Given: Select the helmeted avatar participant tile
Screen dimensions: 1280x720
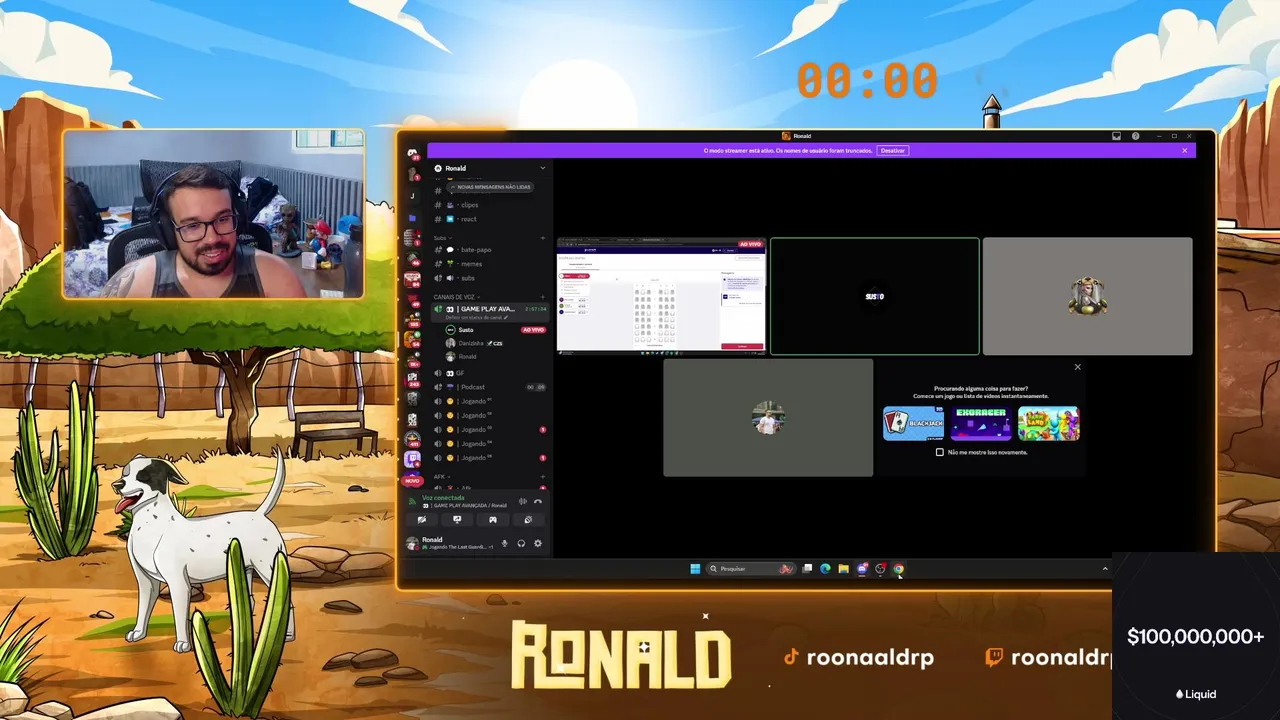Looking at the screenshot, I should [1087, 296].
